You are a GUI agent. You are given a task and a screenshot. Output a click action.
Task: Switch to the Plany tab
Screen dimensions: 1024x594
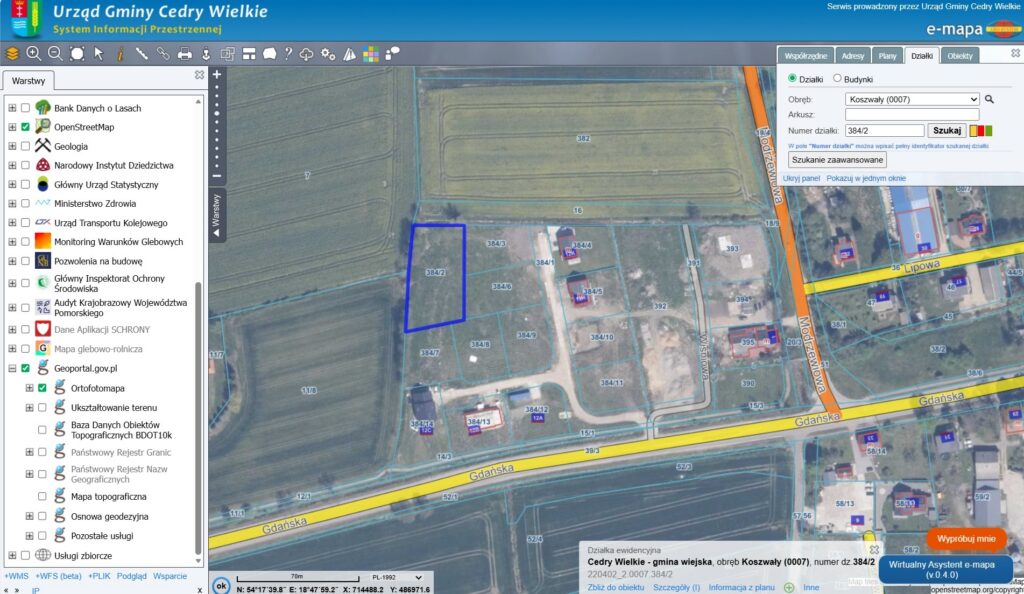tap(888, 56)
